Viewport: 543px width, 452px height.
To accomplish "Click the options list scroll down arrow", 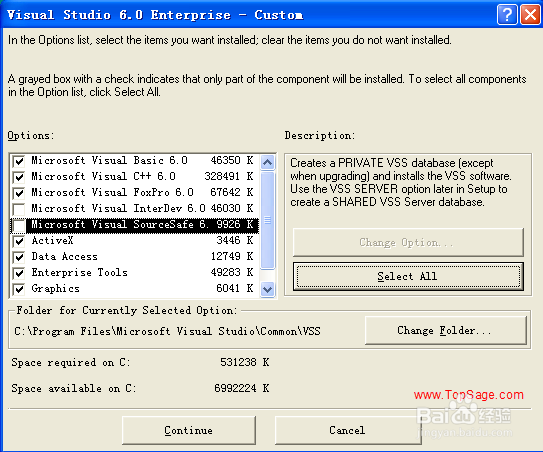I will (267, 289).
